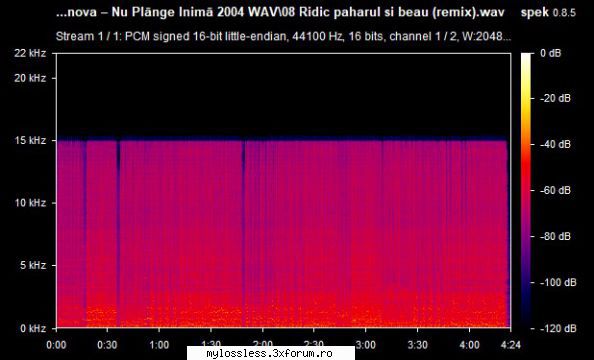Click the '4:00' time axis label
Screen dimensions: 594x360
(469, 345)
